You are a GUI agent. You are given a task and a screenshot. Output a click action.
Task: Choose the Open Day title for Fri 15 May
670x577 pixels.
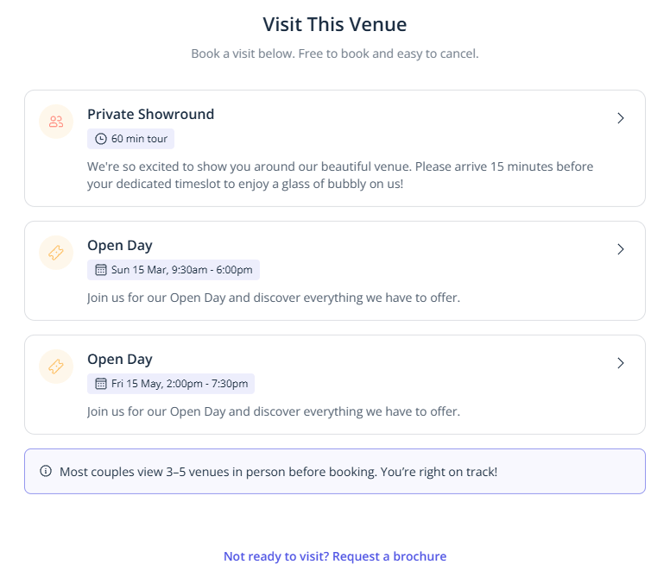(x=120, y=359)
